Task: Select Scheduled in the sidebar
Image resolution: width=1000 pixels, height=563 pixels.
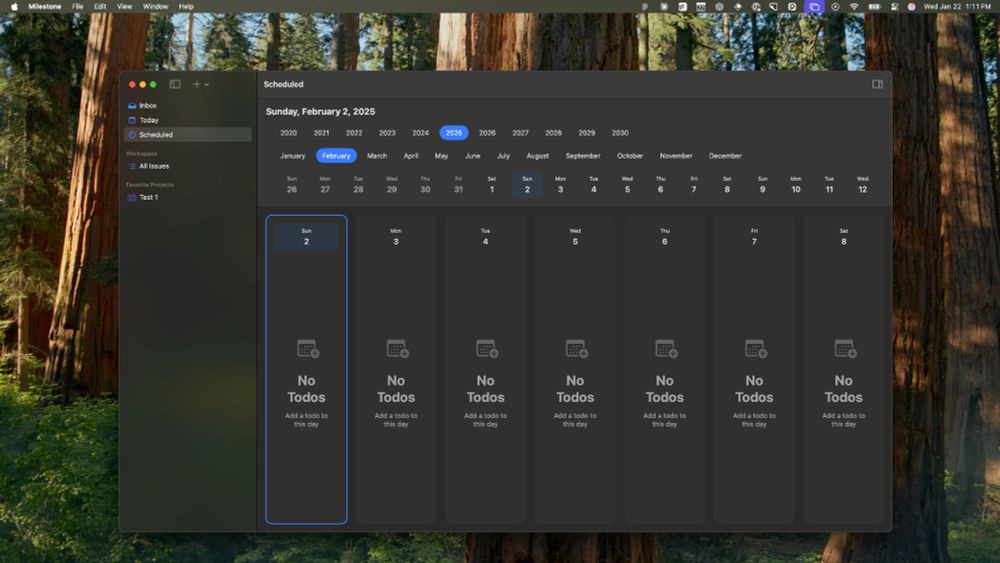Action: click(x=188, y=135)
